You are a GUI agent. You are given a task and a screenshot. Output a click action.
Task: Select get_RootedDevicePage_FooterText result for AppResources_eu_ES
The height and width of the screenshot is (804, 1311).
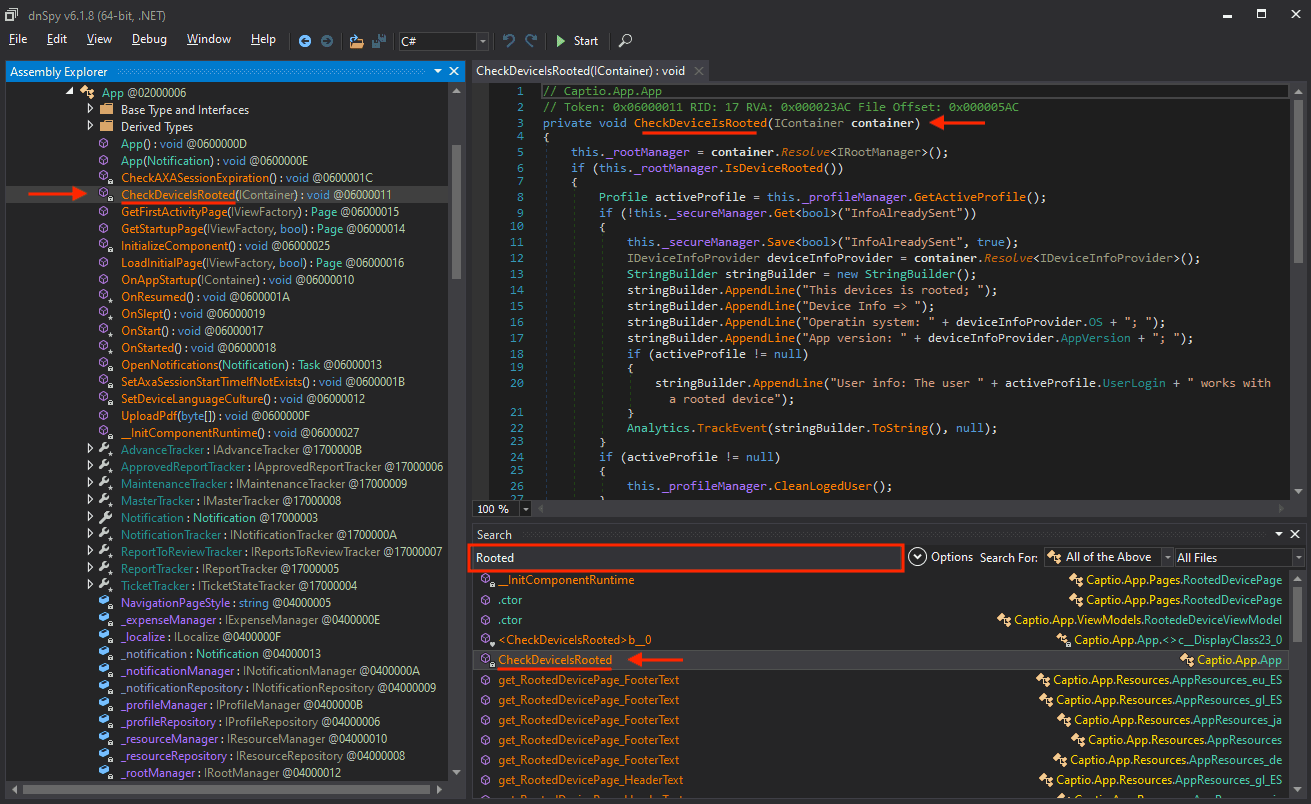click(x=588, y=679)
